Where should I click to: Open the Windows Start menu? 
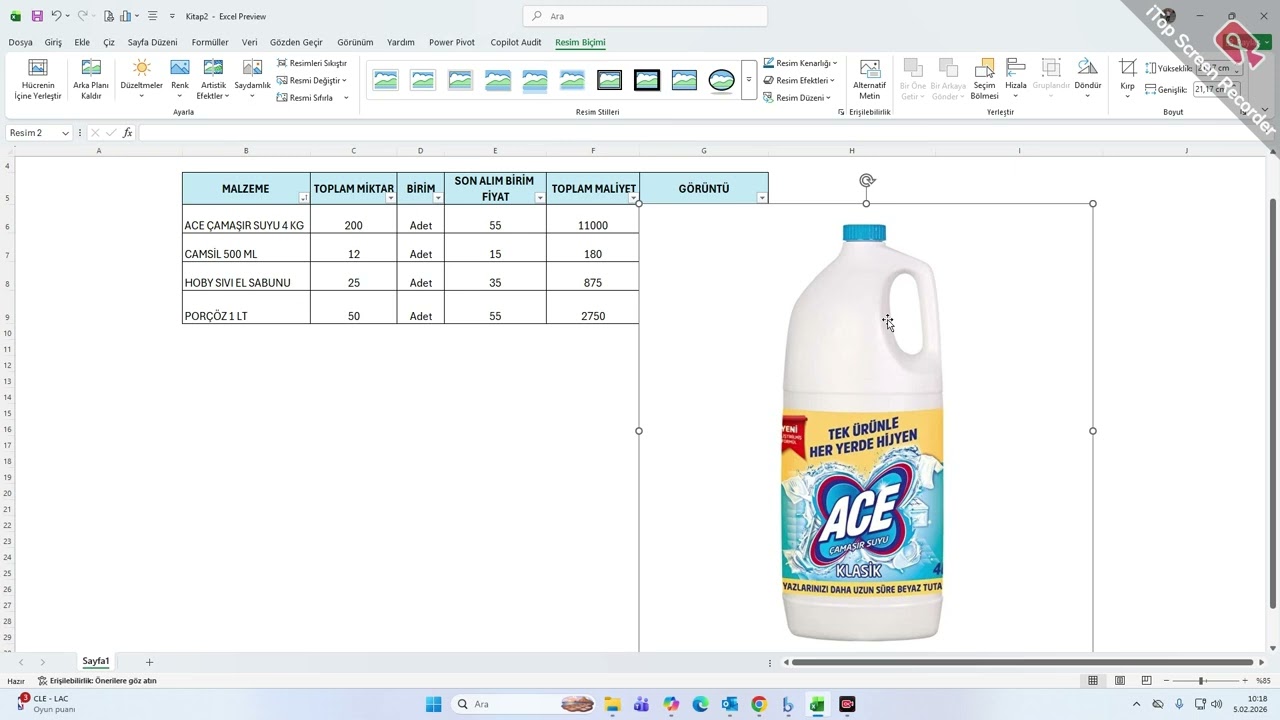(x=433, y=705)
